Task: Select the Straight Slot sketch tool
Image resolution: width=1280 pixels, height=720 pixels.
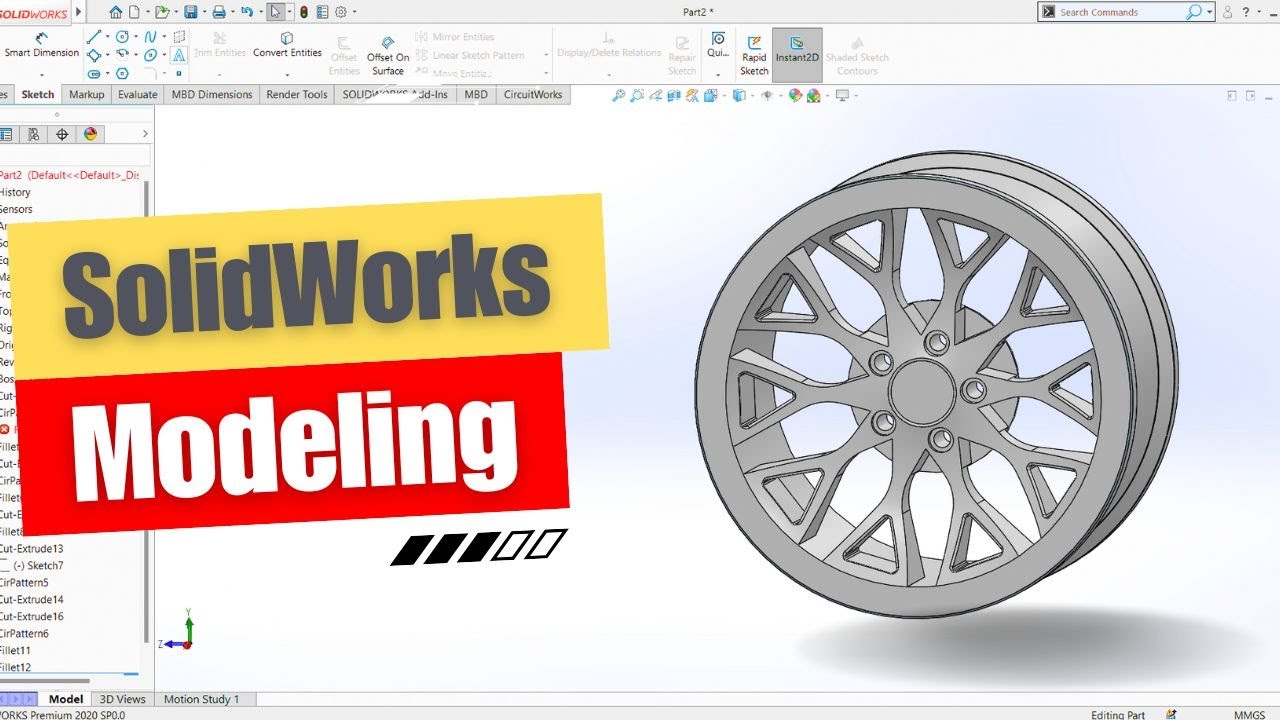Action: (x=94, y=73)
